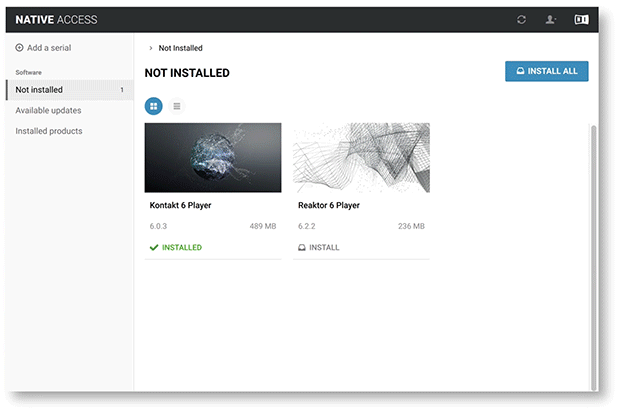Open the Not installed sidebar section
This screenshot has height=412, width=620.
pyautogui.click(x=40, y=90)
